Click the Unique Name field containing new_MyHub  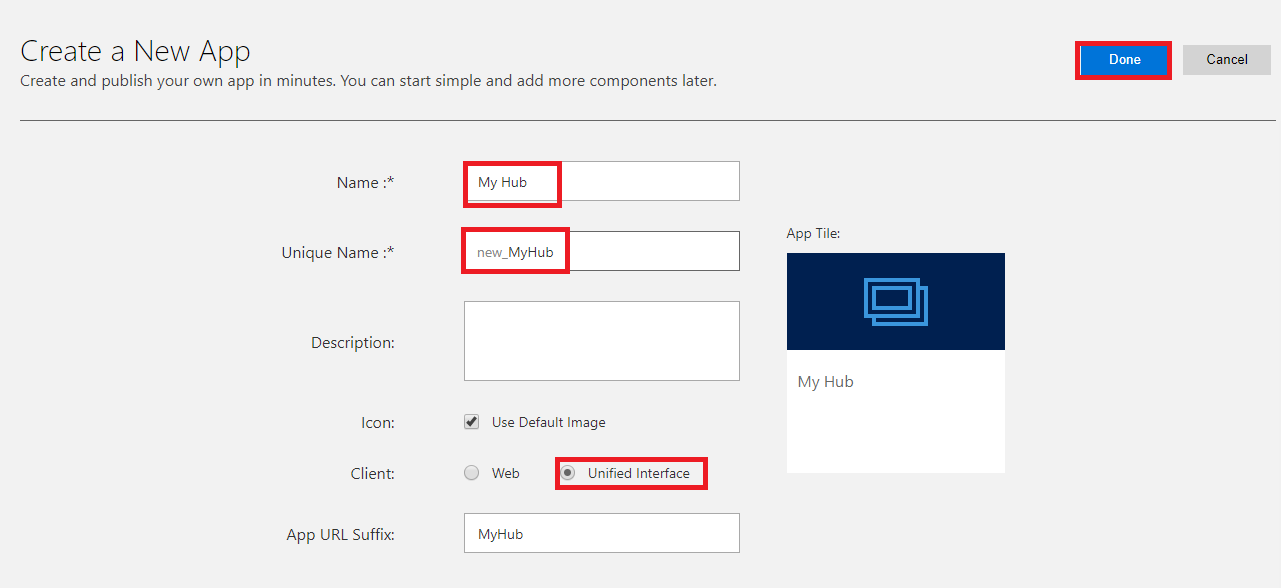pyautogui.click(x=602, y=252)
